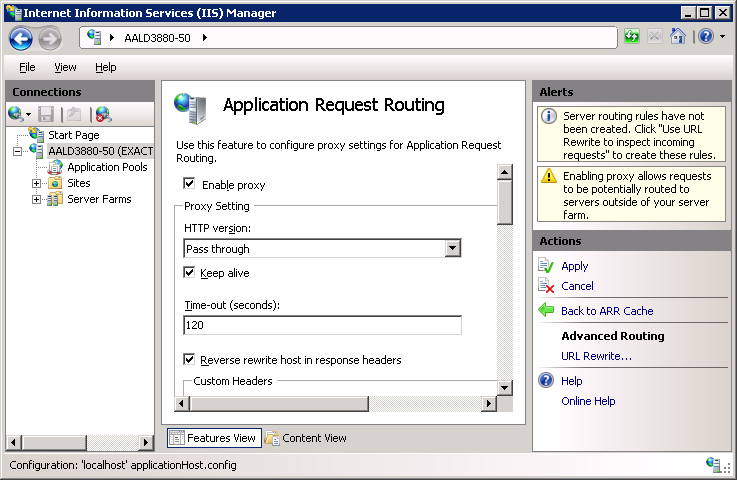The width and height of the screenshot is (737, 480).
Task: Click the green Back to ARR Cache arrow
Action: (x=546, y=310)
